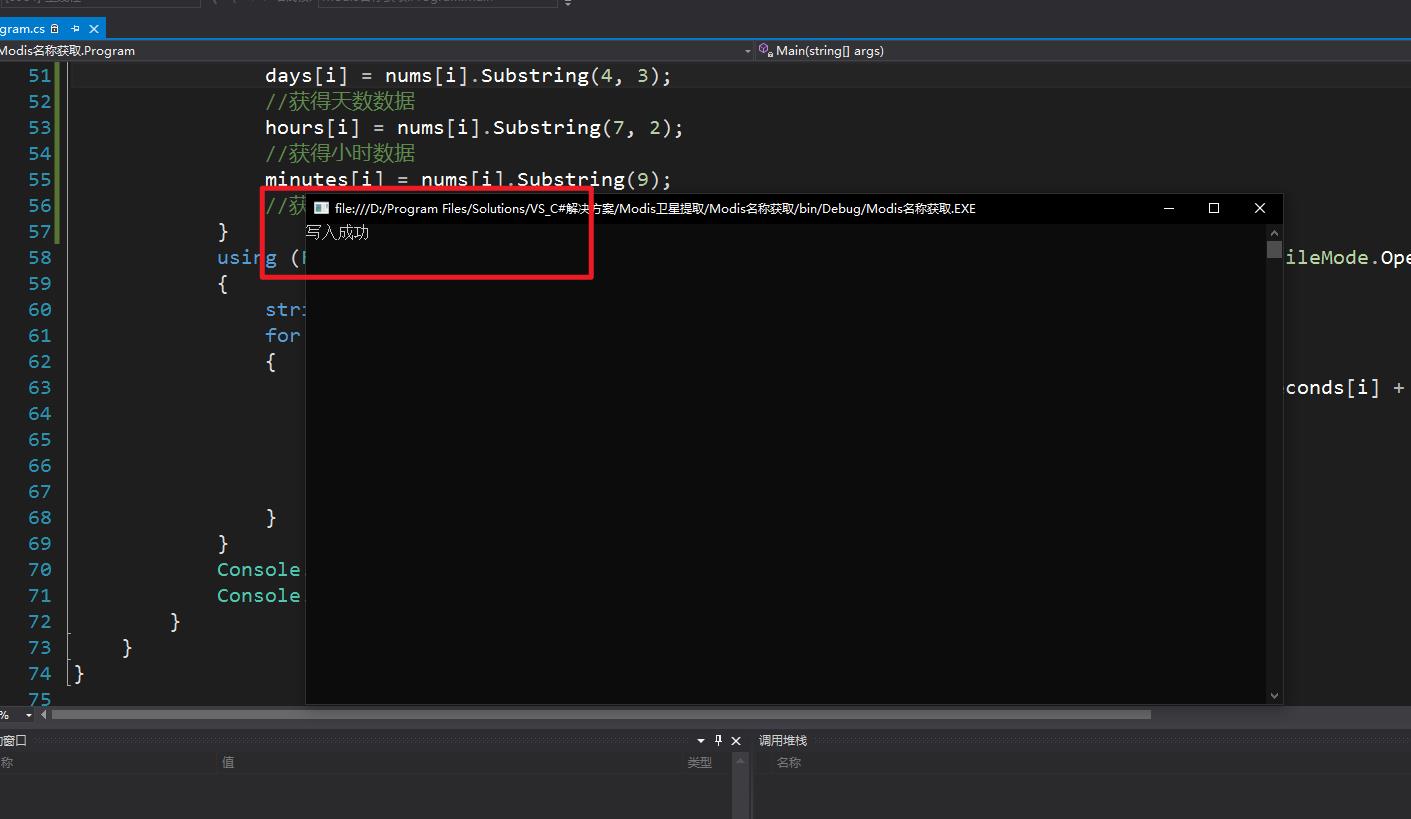Close the Modis名称获取.EXE console window
The width and height of the screenshot is (1411, 819).
click(1260, 208)
